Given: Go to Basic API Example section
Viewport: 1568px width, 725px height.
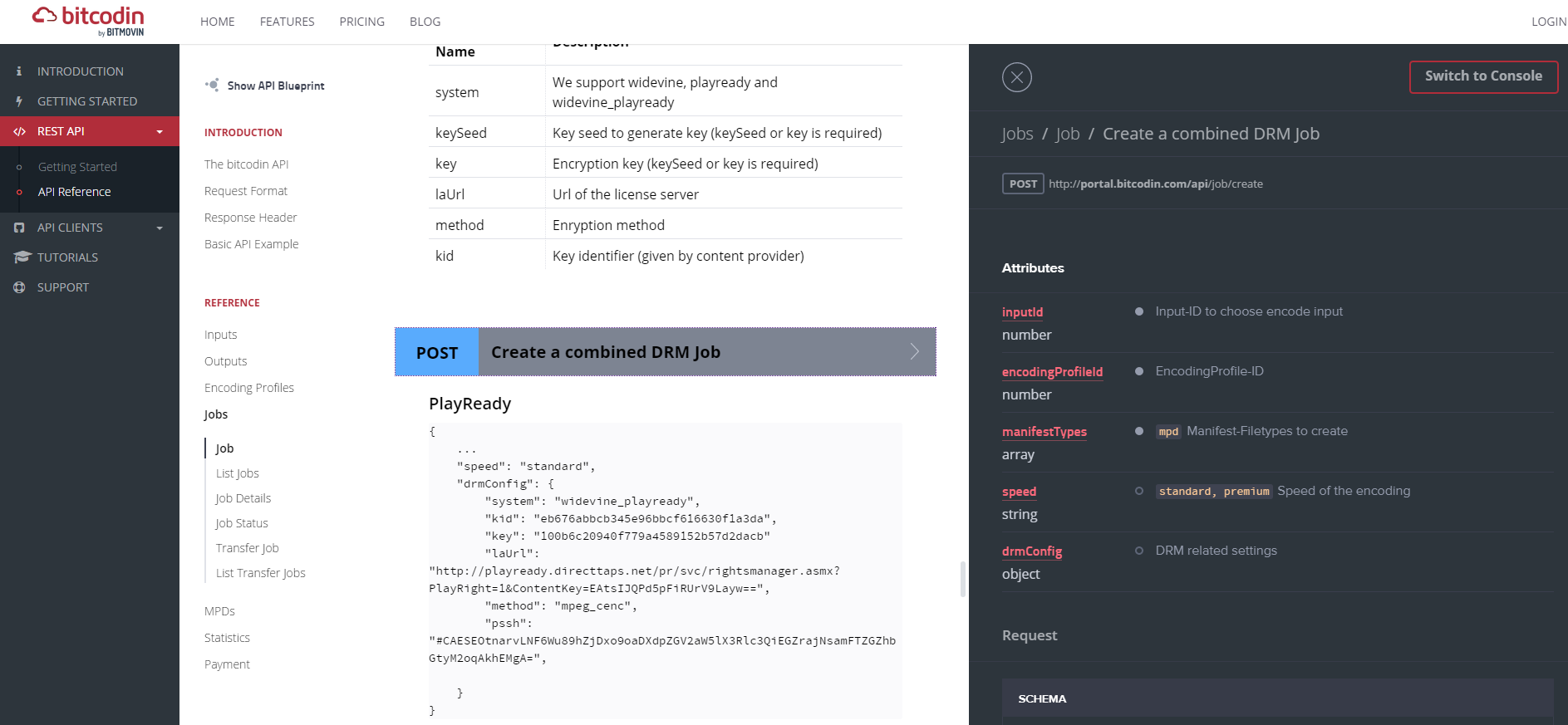Looking at the screenshot, I should click(252, 244).
